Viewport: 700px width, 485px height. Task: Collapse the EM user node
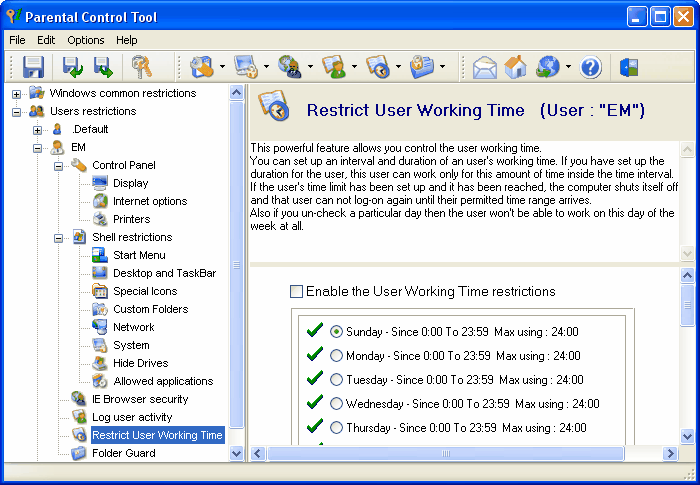38,148
